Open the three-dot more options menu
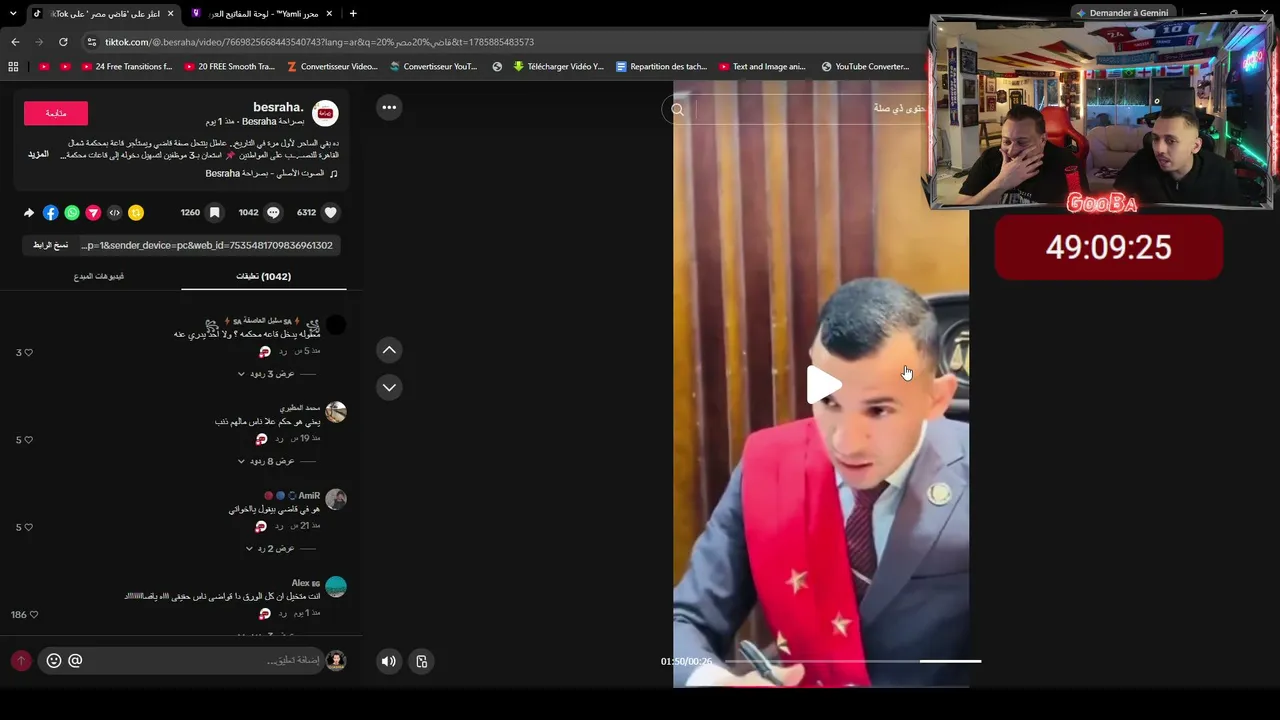This screenshot has width=1280, height=720. [x=389, y=107]
